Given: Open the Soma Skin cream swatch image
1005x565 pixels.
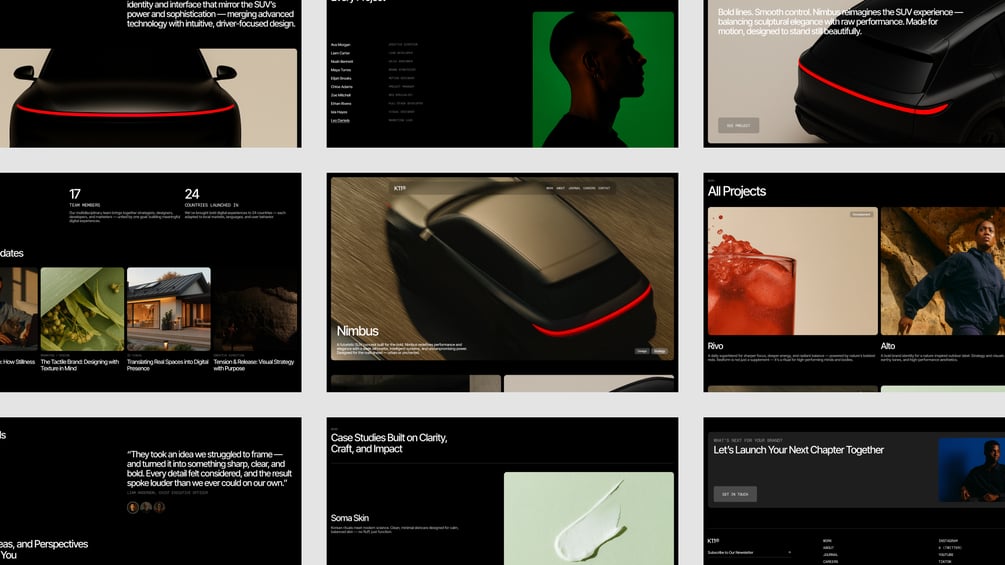Looking at the screenshot, I should click(588, 519).
